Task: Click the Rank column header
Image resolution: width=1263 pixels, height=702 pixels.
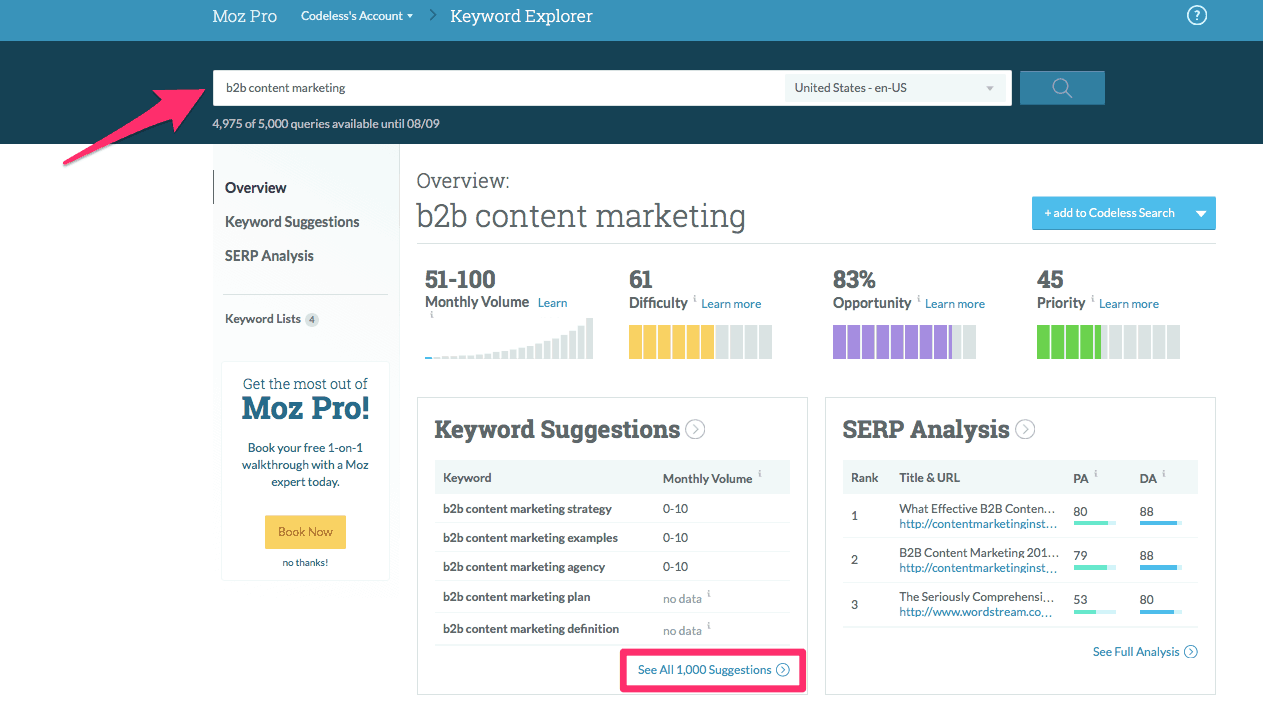Action: (x=865, y=478)
